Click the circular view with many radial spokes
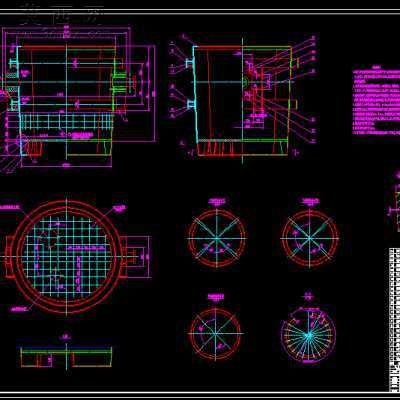Screen dimensions: 400x400 pos(309,334)
